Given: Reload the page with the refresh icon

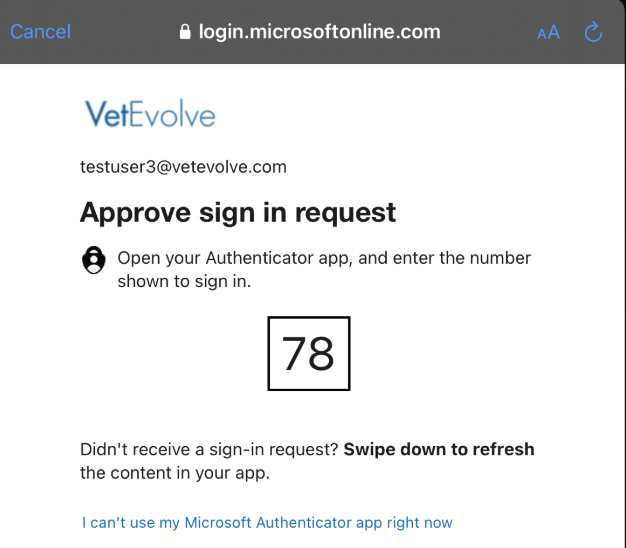Looking at the screenshot, I should click(x=593, y=32).
